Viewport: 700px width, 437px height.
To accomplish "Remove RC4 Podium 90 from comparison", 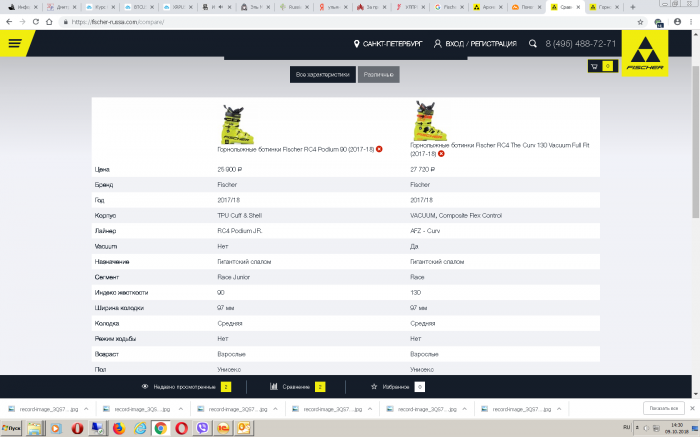I will coord(379,149).
